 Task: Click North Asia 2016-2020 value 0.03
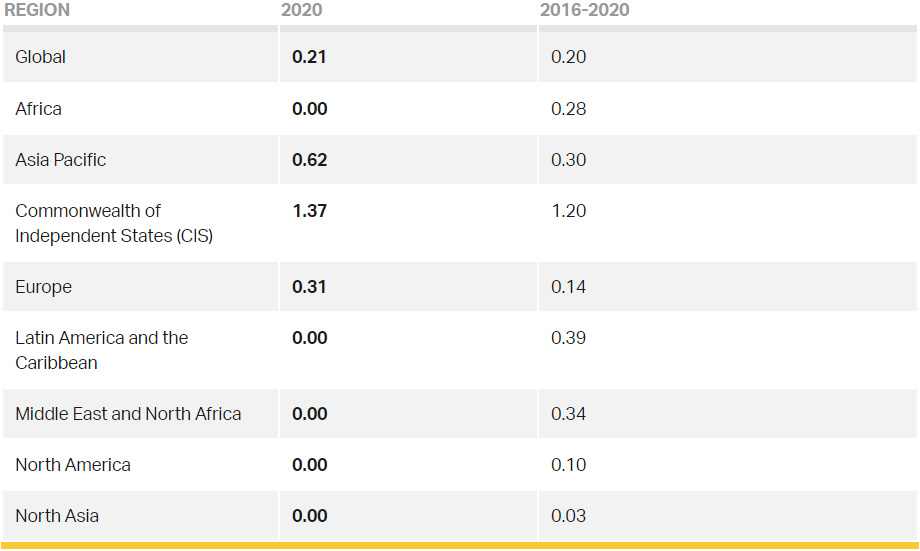pos(569,516)
